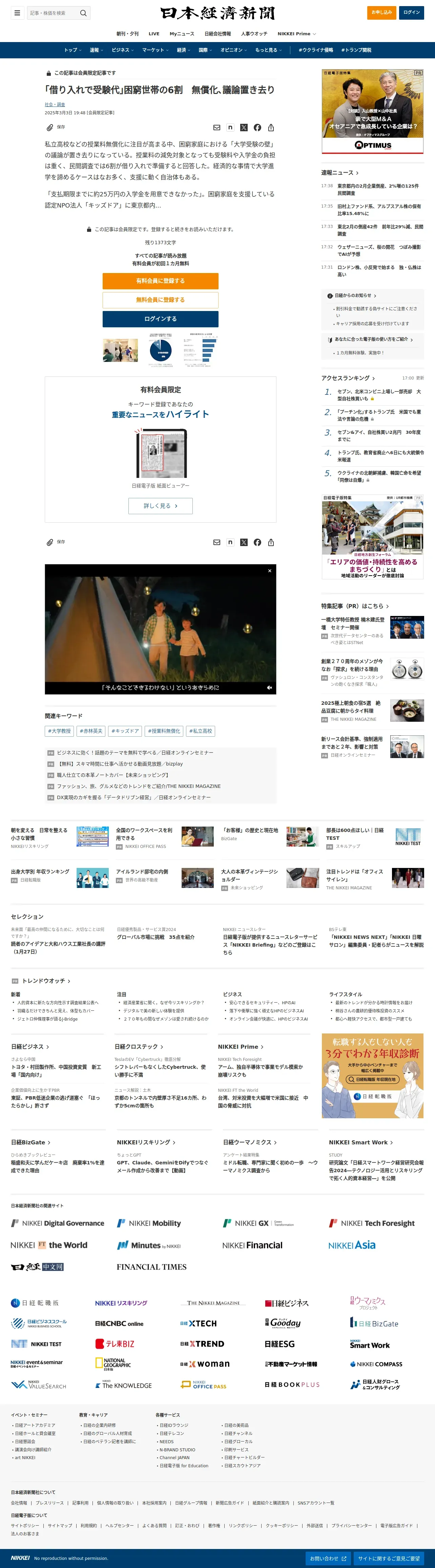This screenshot has height=1568, width=435.
Task: Open the FINANCIAL TIMES site logo
Action: tap(151, 1267)
